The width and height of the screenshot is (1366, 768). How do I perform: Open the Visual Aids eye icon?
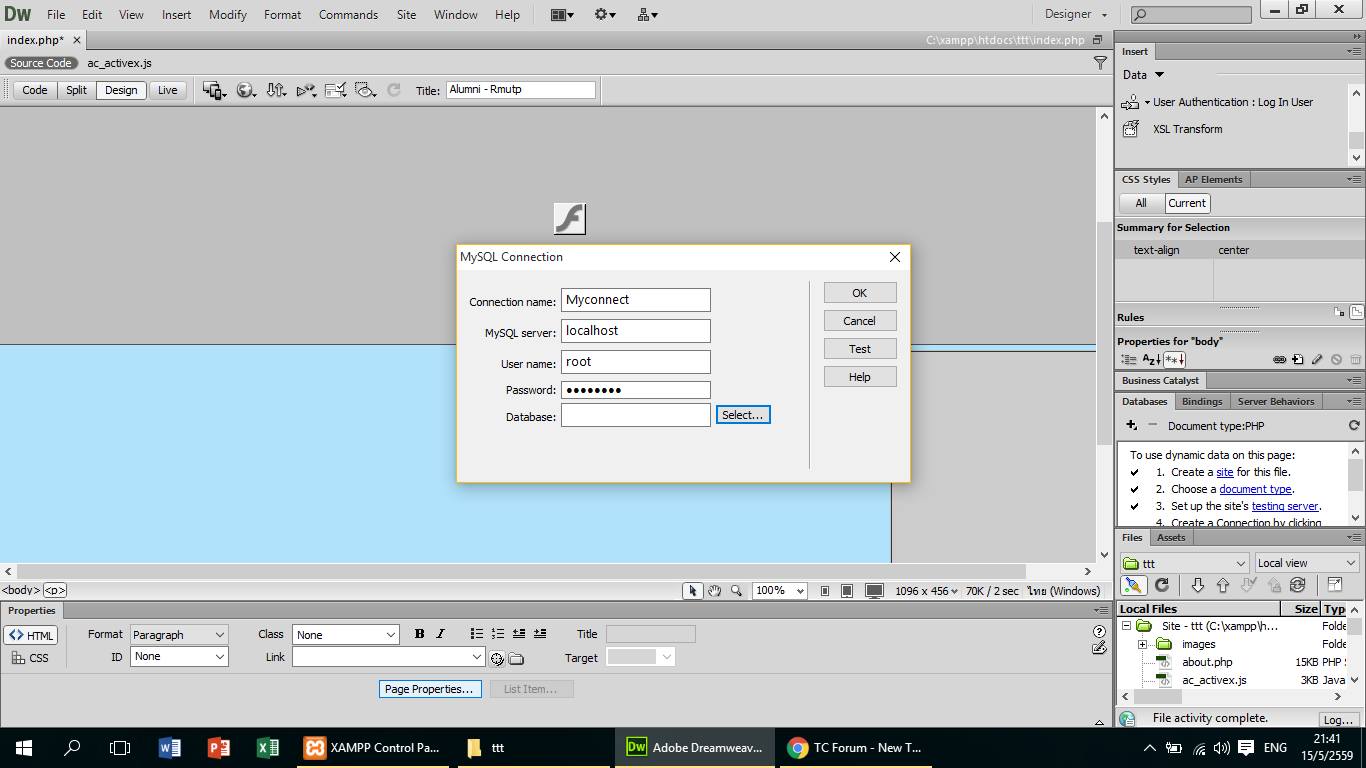click(x=366, y=90)
